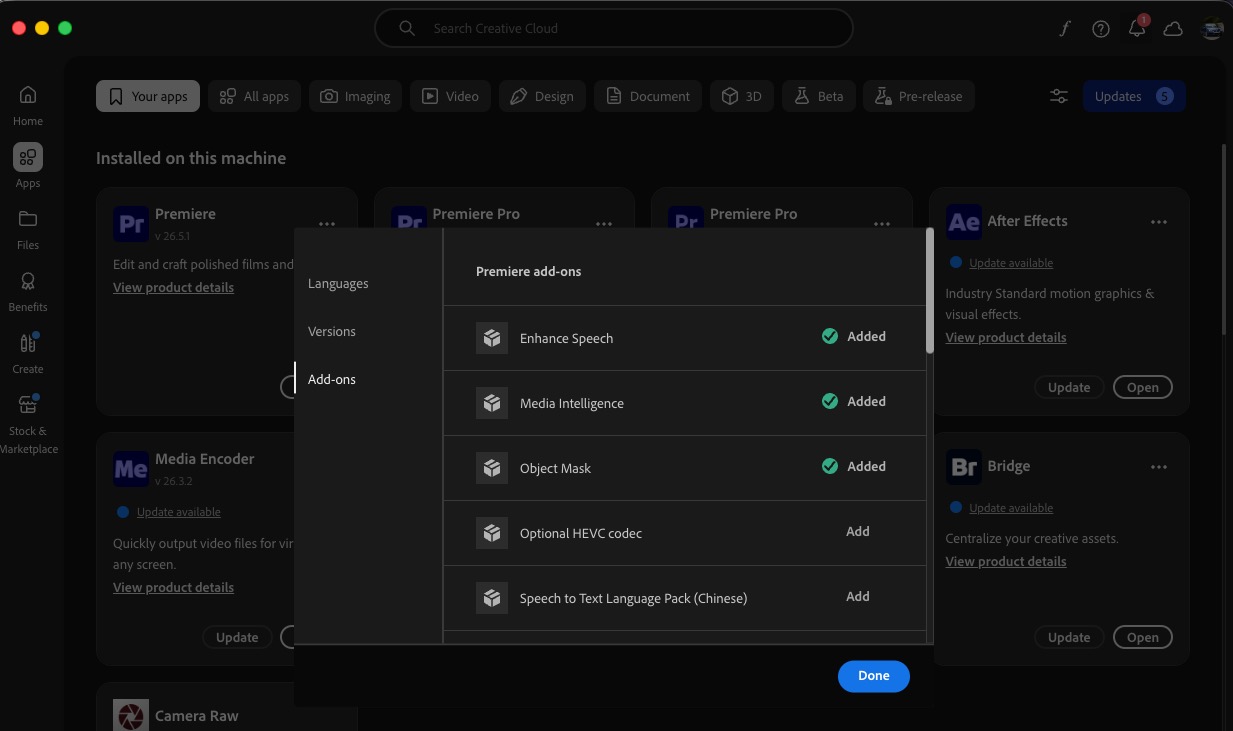Click the add-ons dialog scrollbar

pyautogui.click(x=930, y=291)
